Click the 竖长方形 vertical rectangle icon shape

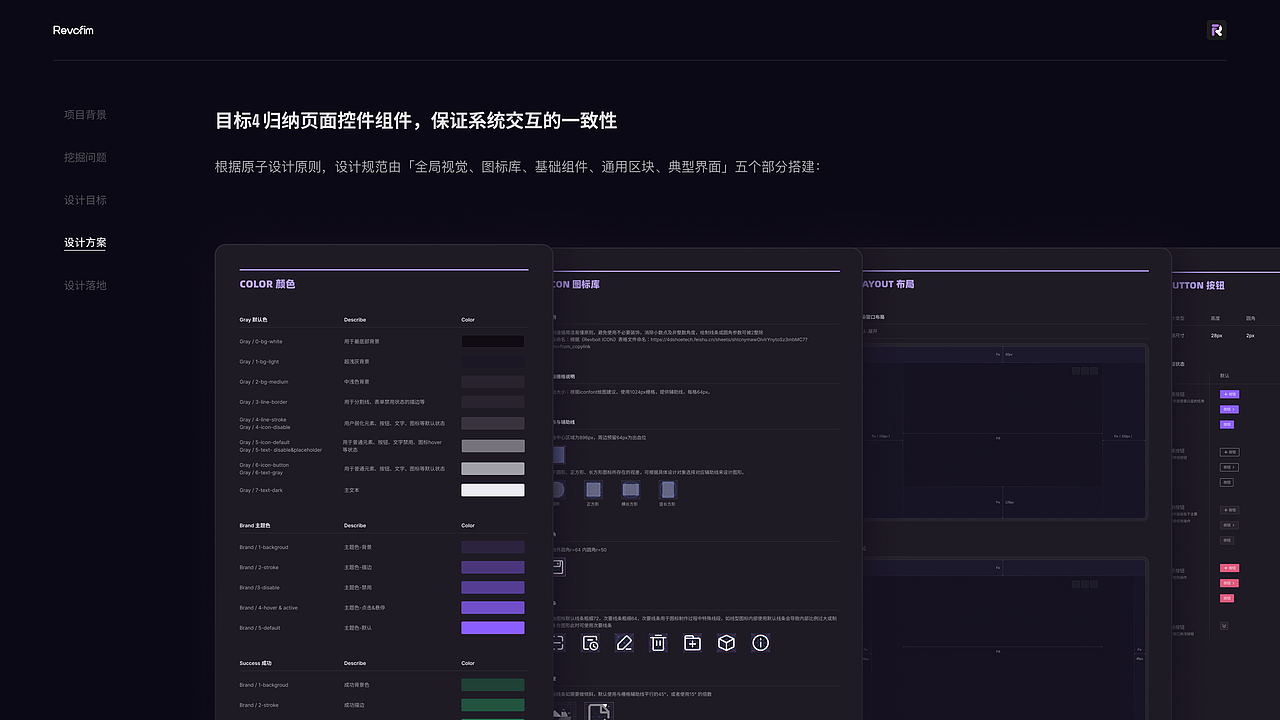click(667, 490)
